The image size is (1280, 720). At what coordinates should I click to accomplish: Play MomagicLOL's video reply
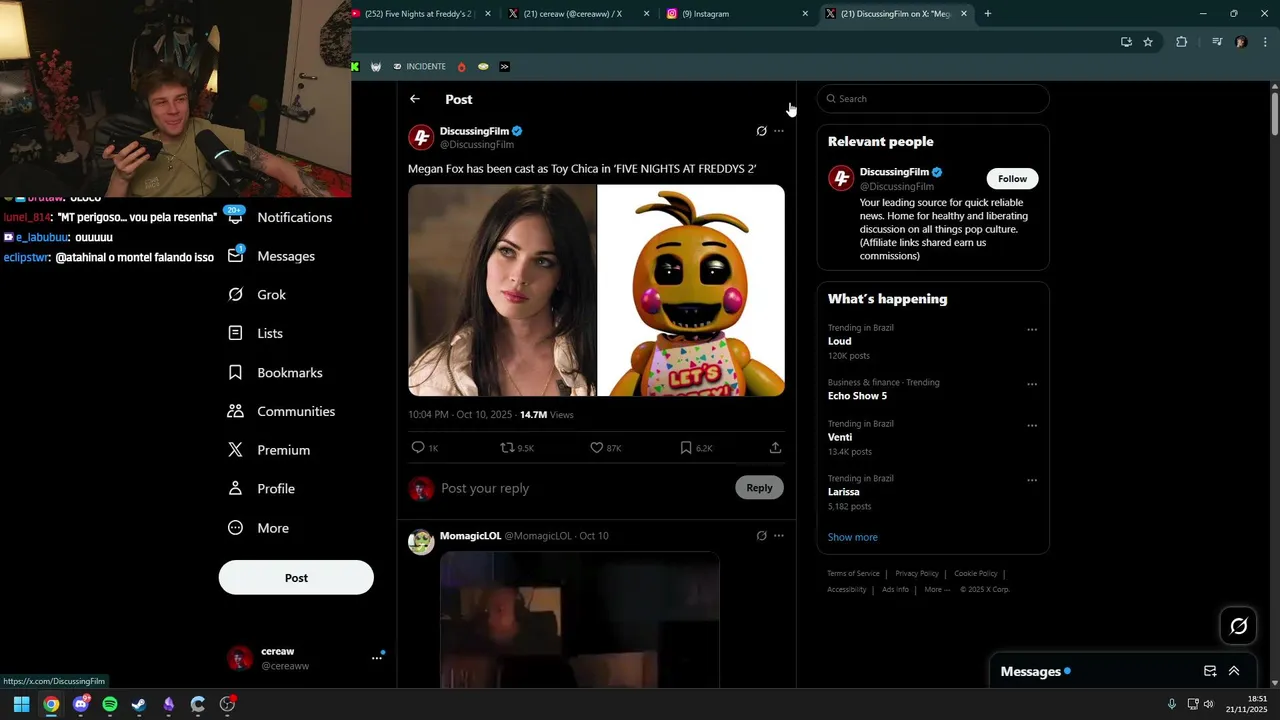pyautogui.click(x=580, y=620)
